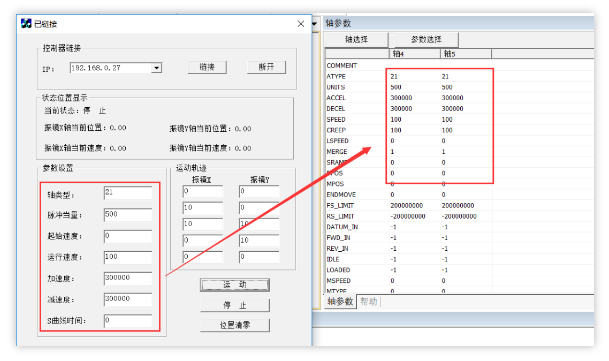
Task: Select the ATYPE row label
Action: pos(336,77)
